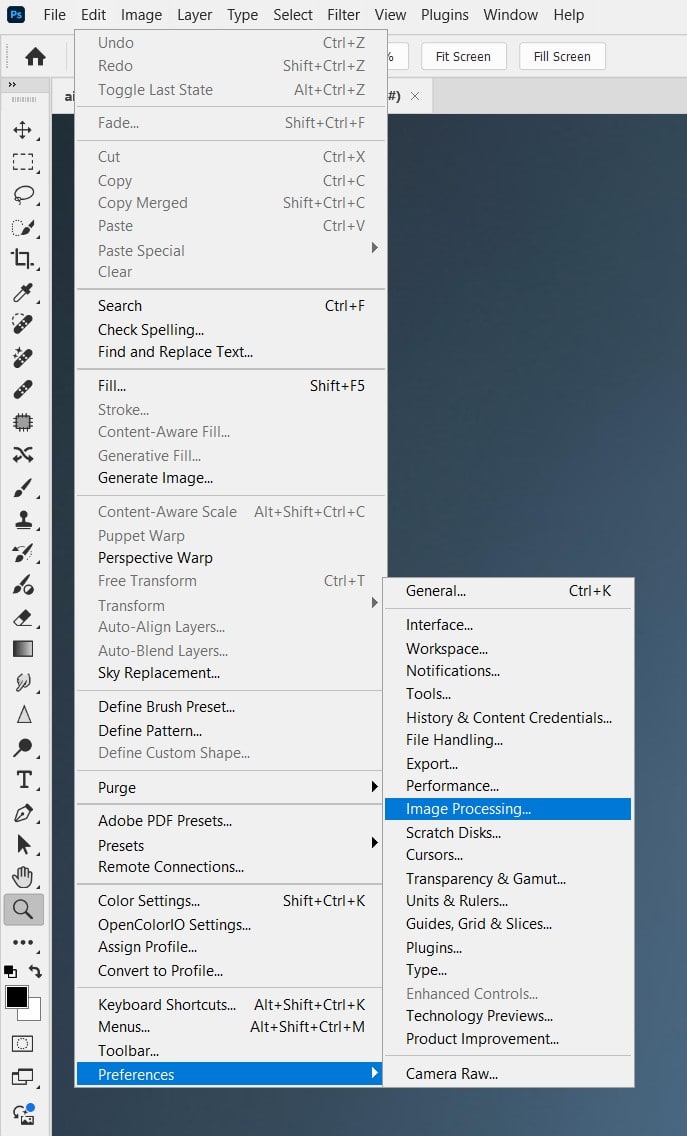The height and width of the screenshot is (1136, 687).
Task: Choose Define Brush Preset
Action: coord(230,706)
